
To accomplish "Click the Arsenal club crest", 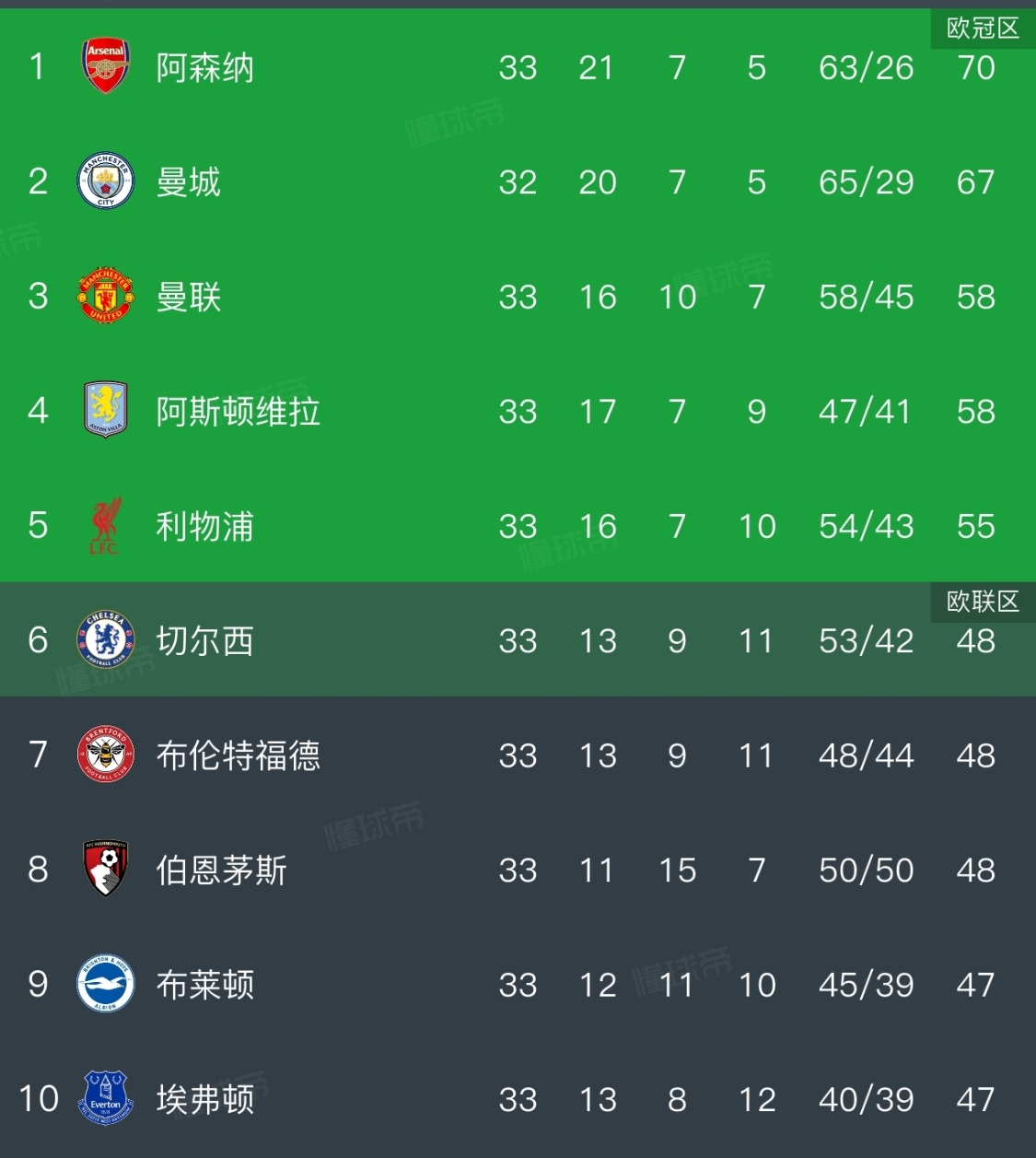I will click(x=106, y=66).
